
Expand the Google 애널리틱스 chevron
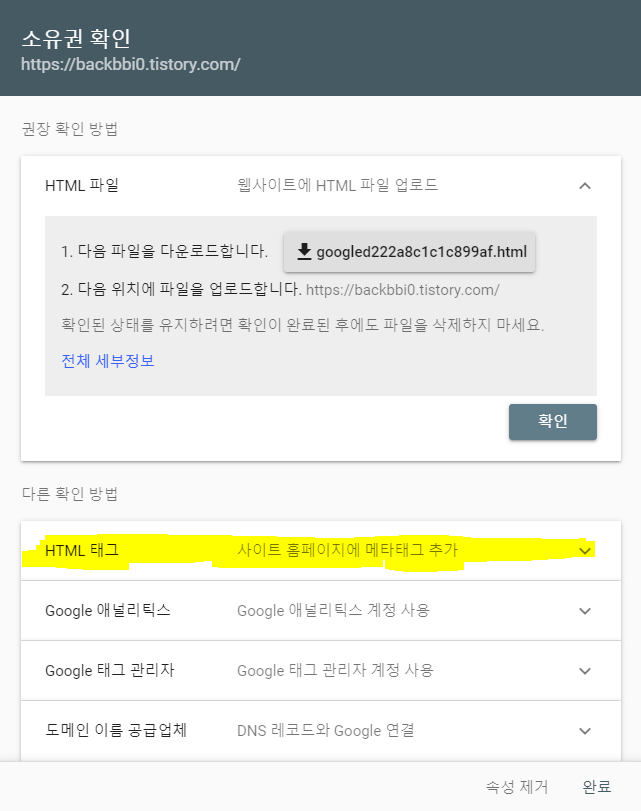(x=585, y=611)
